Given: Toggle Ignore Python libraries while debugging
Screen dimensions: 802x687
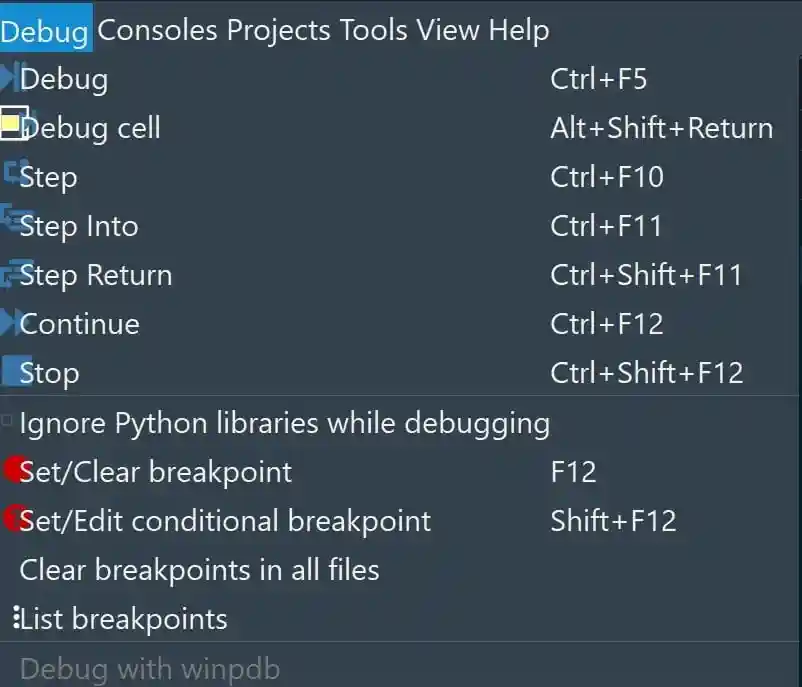Looking at the screenshot, I should tap(8, 422).
